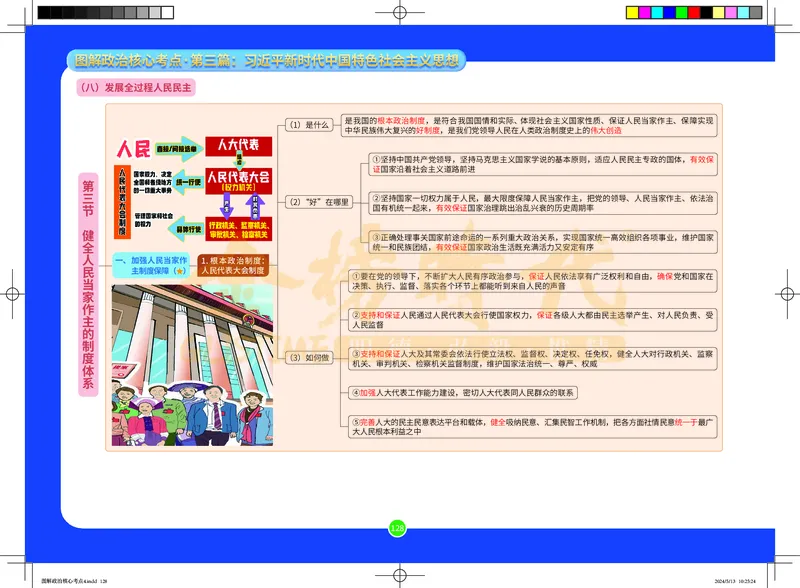The width and height of the screenshot is (800, 588).
Task: Click the downward "产生" arrow icon
Action: tap(225, 207)
